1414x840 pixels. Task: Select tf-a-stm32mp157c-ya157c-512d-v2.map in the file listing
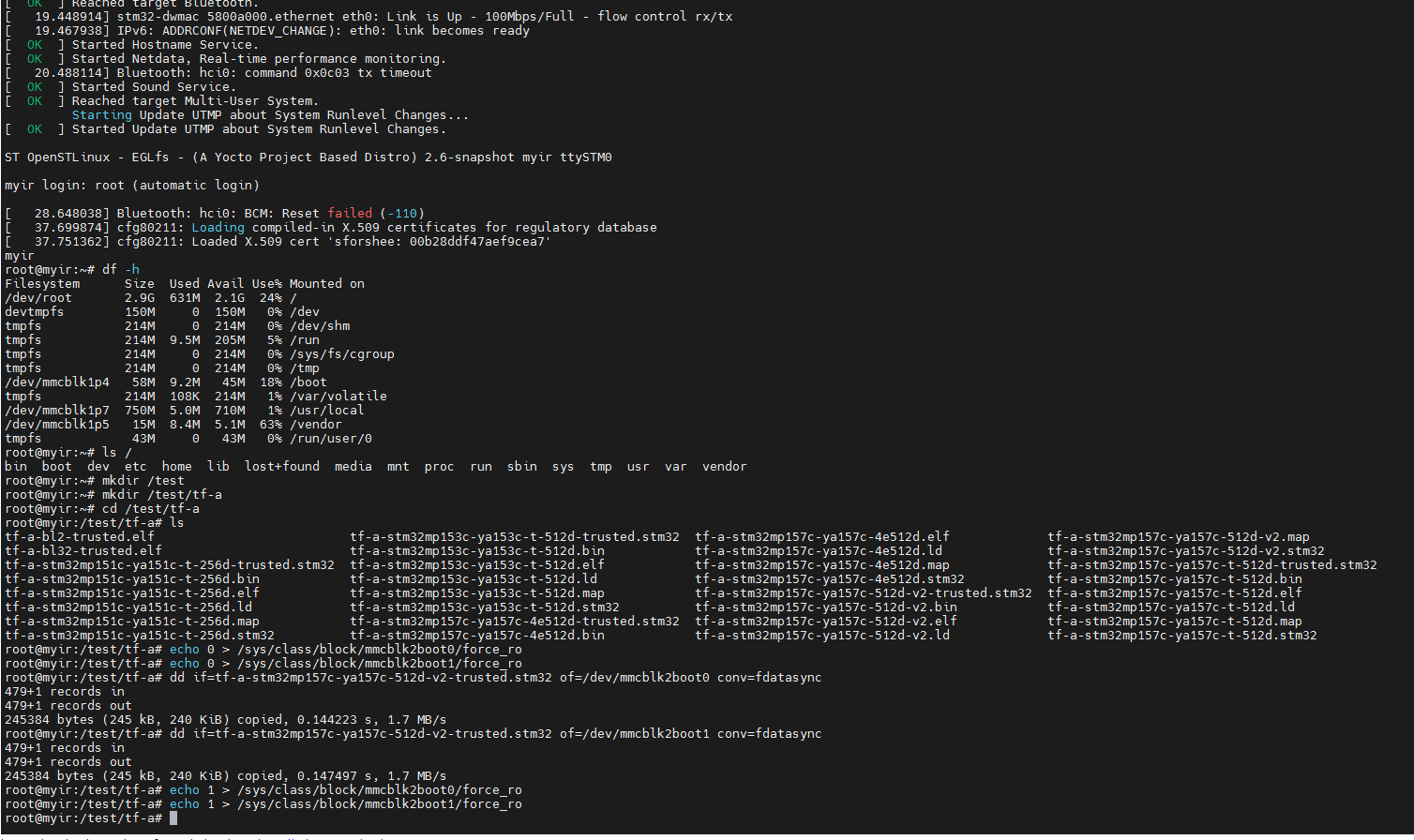pyautogui.click(x=1179, y=537)
